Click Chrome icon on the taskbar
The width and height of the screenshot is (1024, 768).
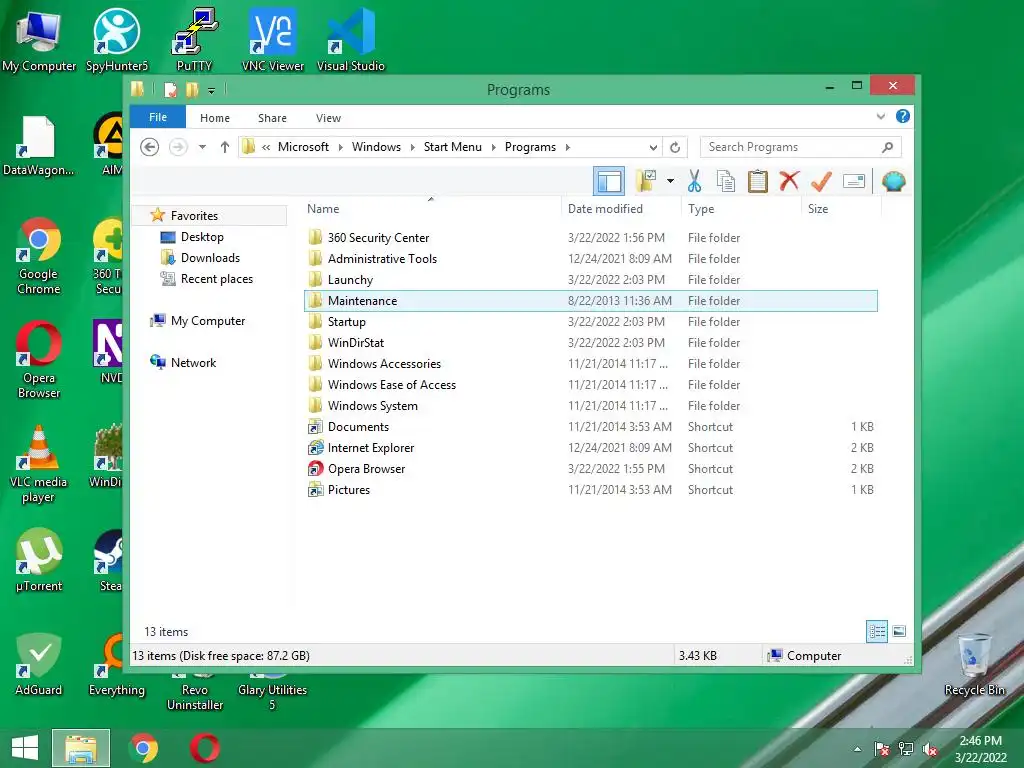pyautogui.click(x=144, y=748)
